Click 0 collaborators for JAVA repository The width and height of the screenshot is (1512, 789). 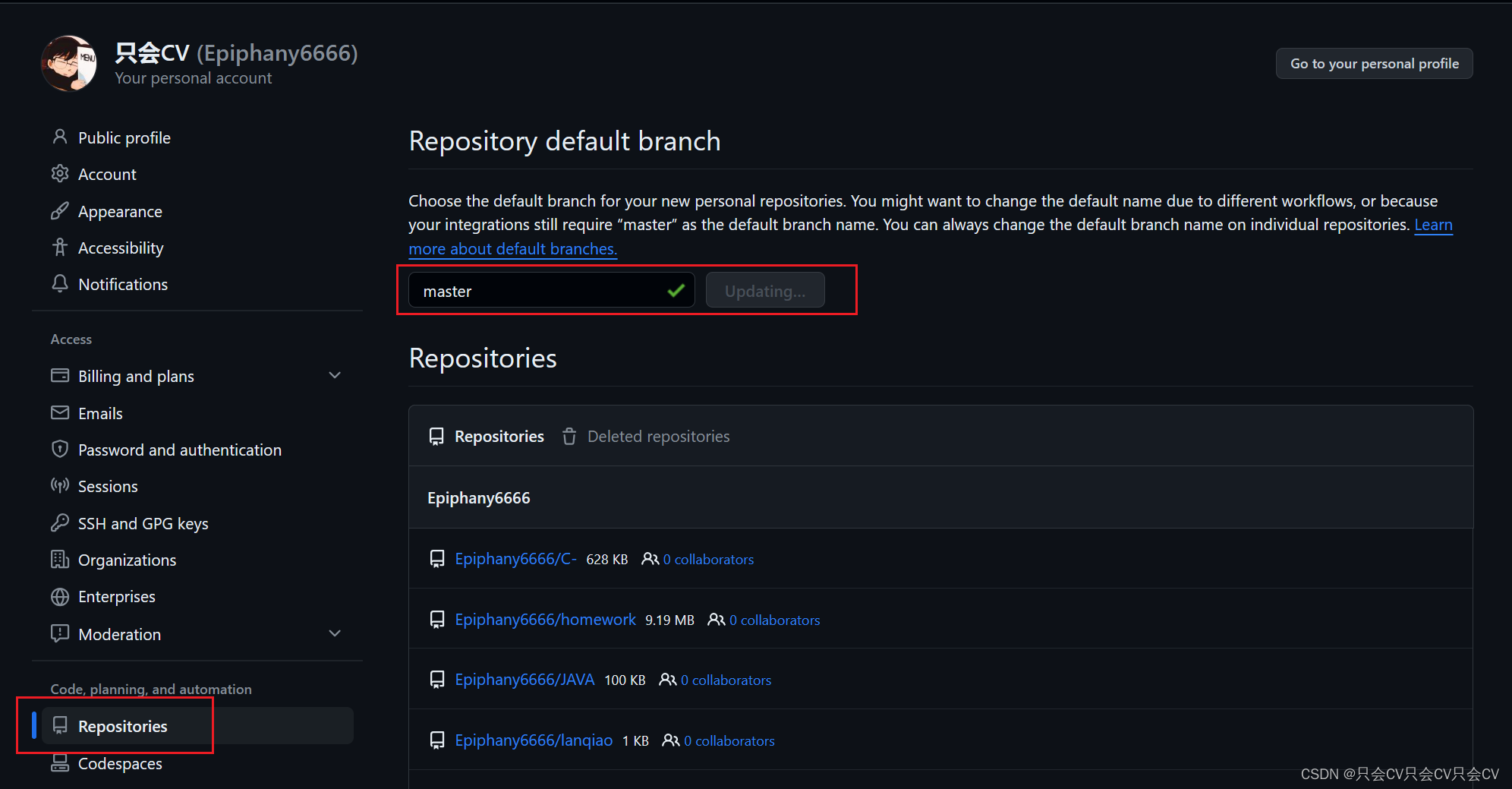[x=726, y=680]
